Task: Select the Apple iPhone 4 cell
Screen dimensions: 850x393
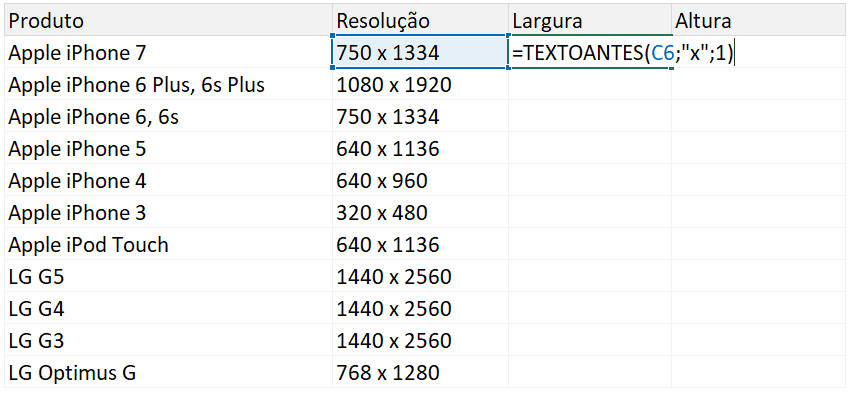Action: click(x=169, y=181)
